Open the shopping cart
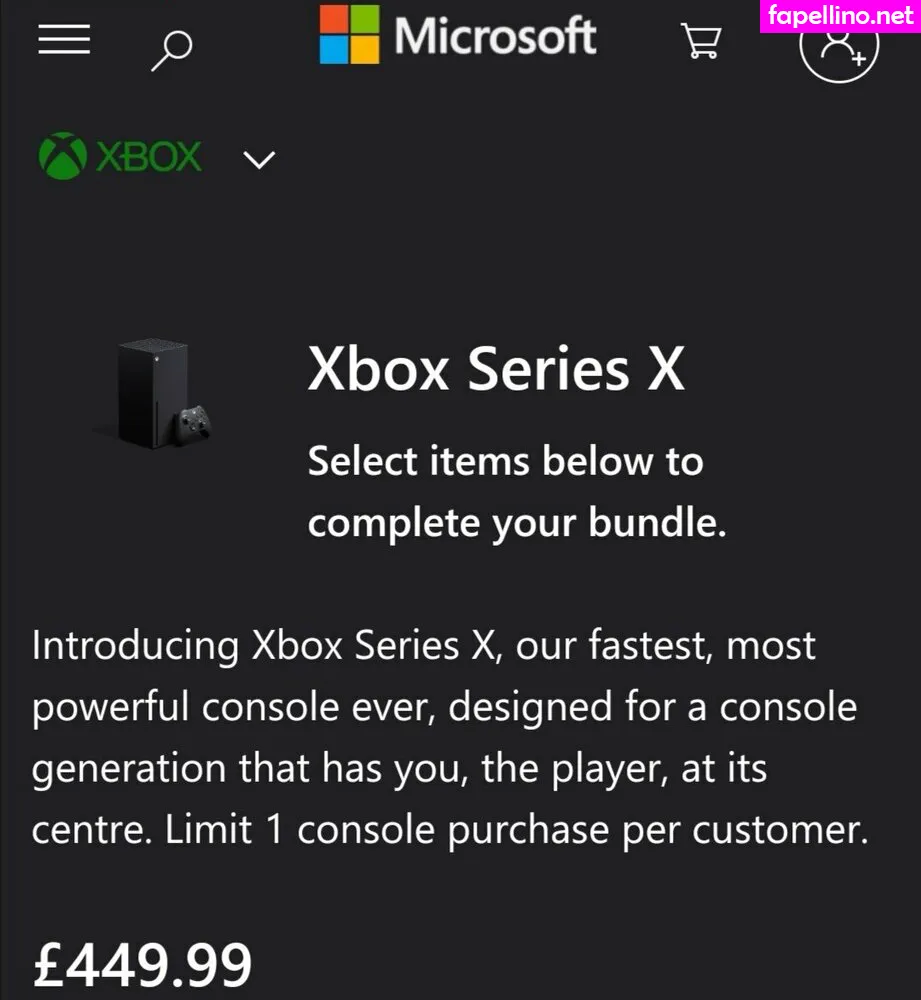 coord(701,42)
